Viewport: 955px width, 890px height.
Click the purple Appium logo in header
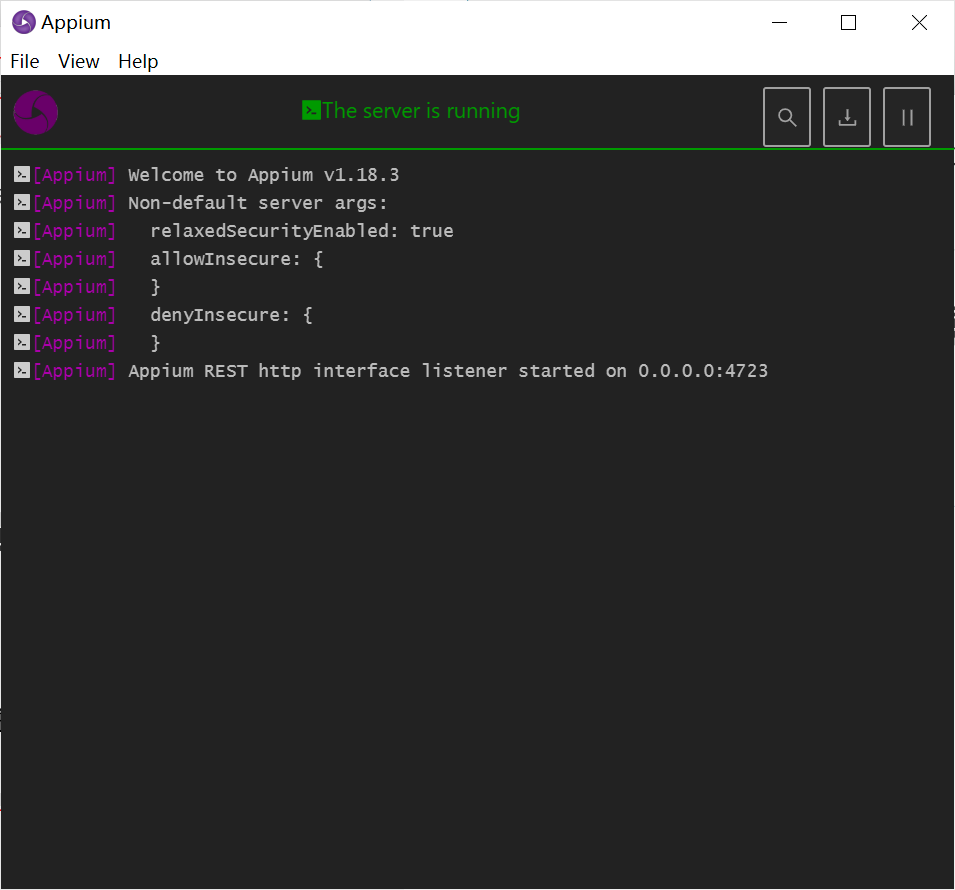coord(36,112)
